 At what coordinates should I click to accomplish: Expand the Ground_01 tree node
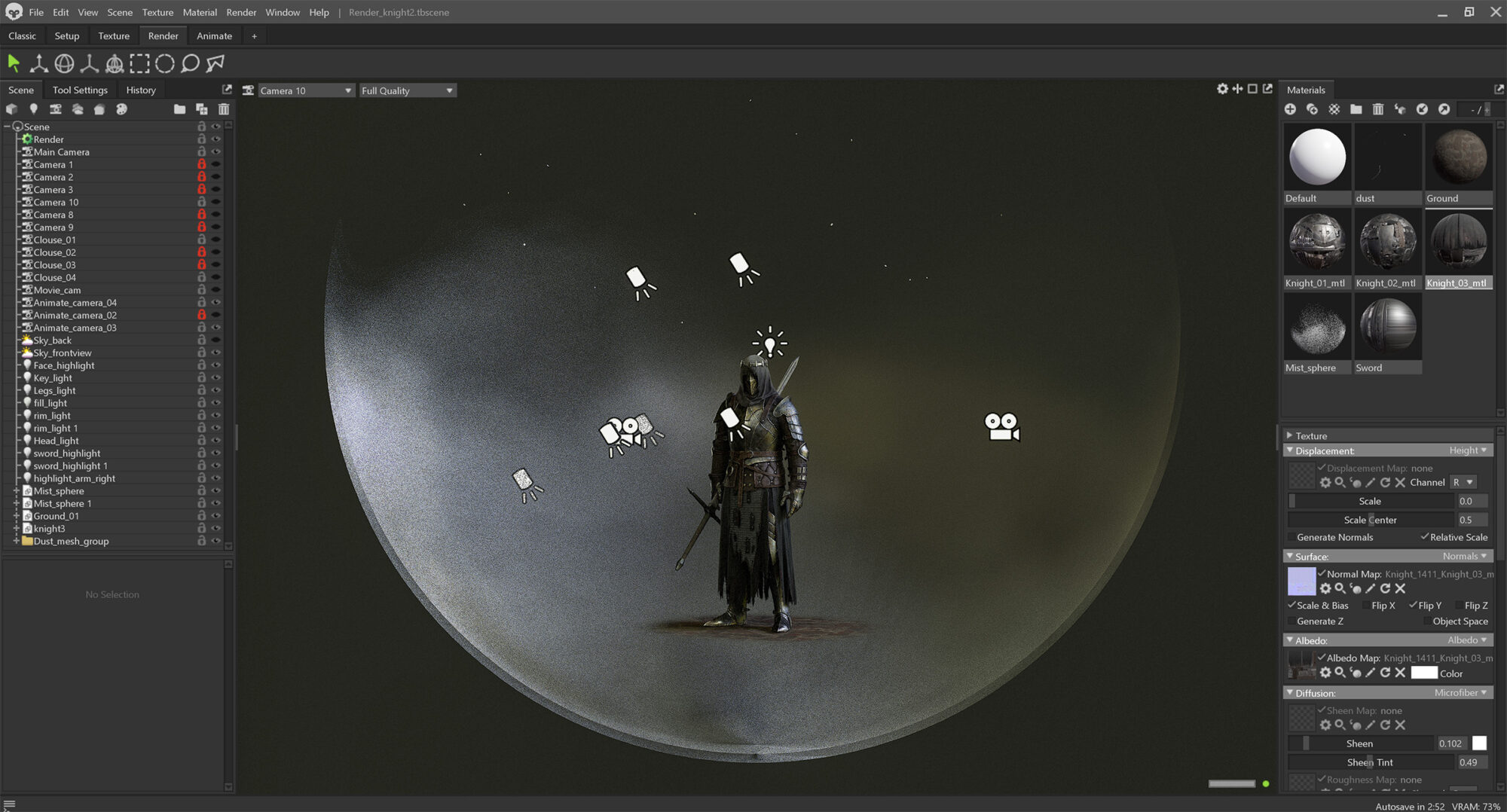tap(16, 516)
